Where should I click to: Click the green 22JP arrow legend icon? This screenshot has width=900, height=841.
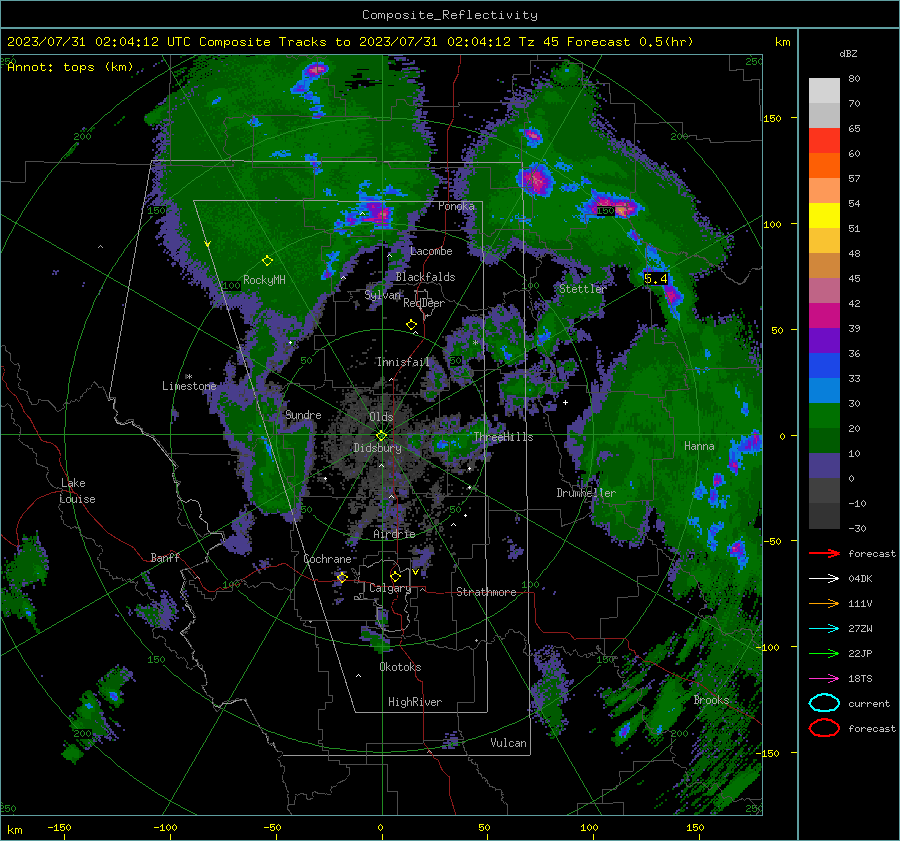tap(824, 653)
